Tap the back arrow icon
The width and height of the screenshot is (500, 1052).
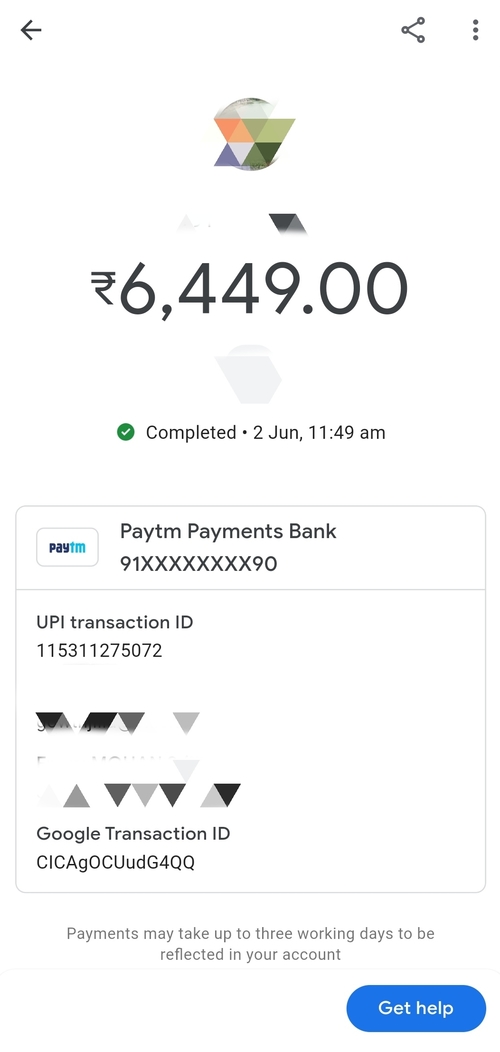pos(31,30)
